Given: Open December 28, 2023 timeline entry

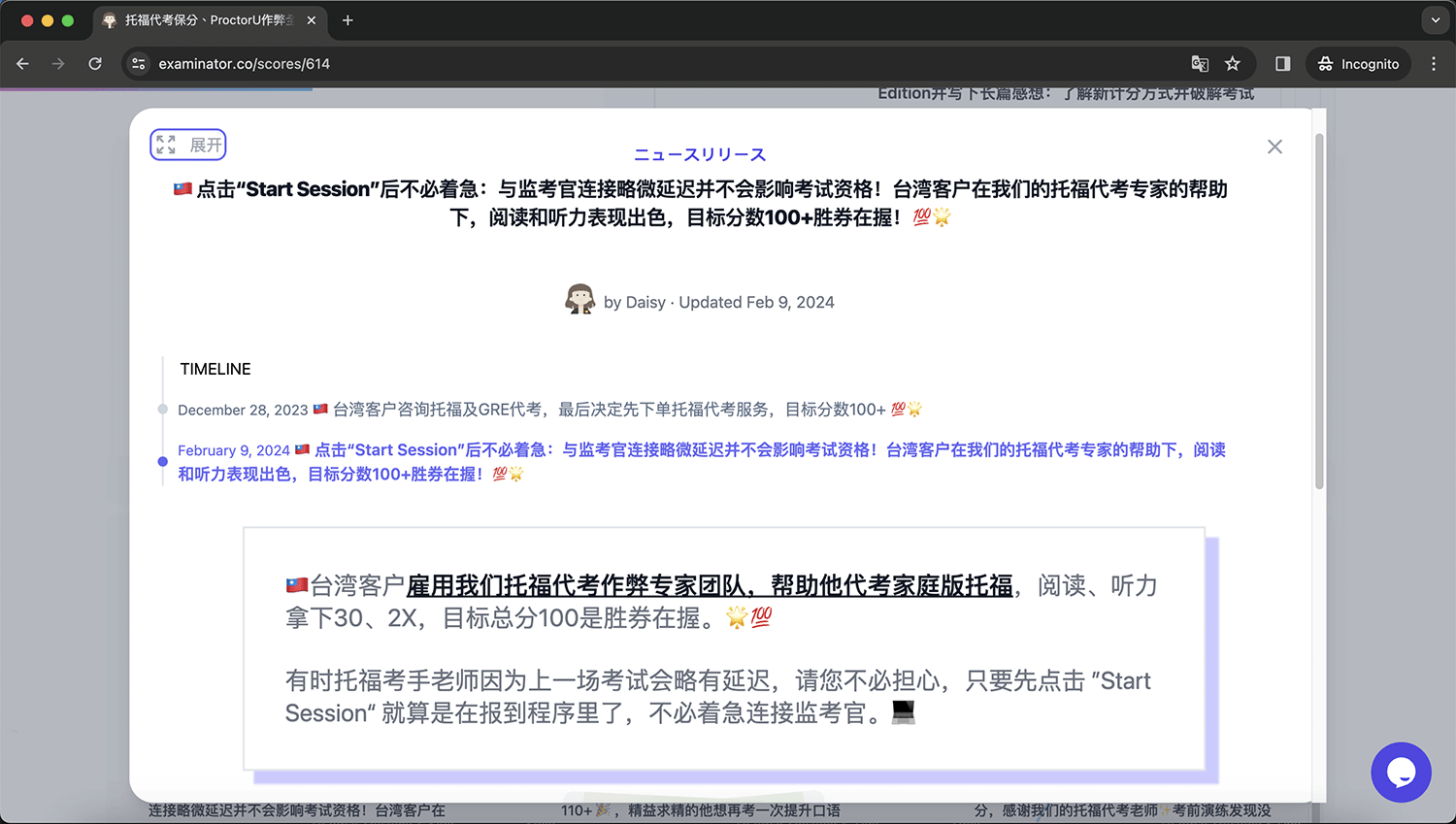Looking at the screenshot, I should 549,410.
